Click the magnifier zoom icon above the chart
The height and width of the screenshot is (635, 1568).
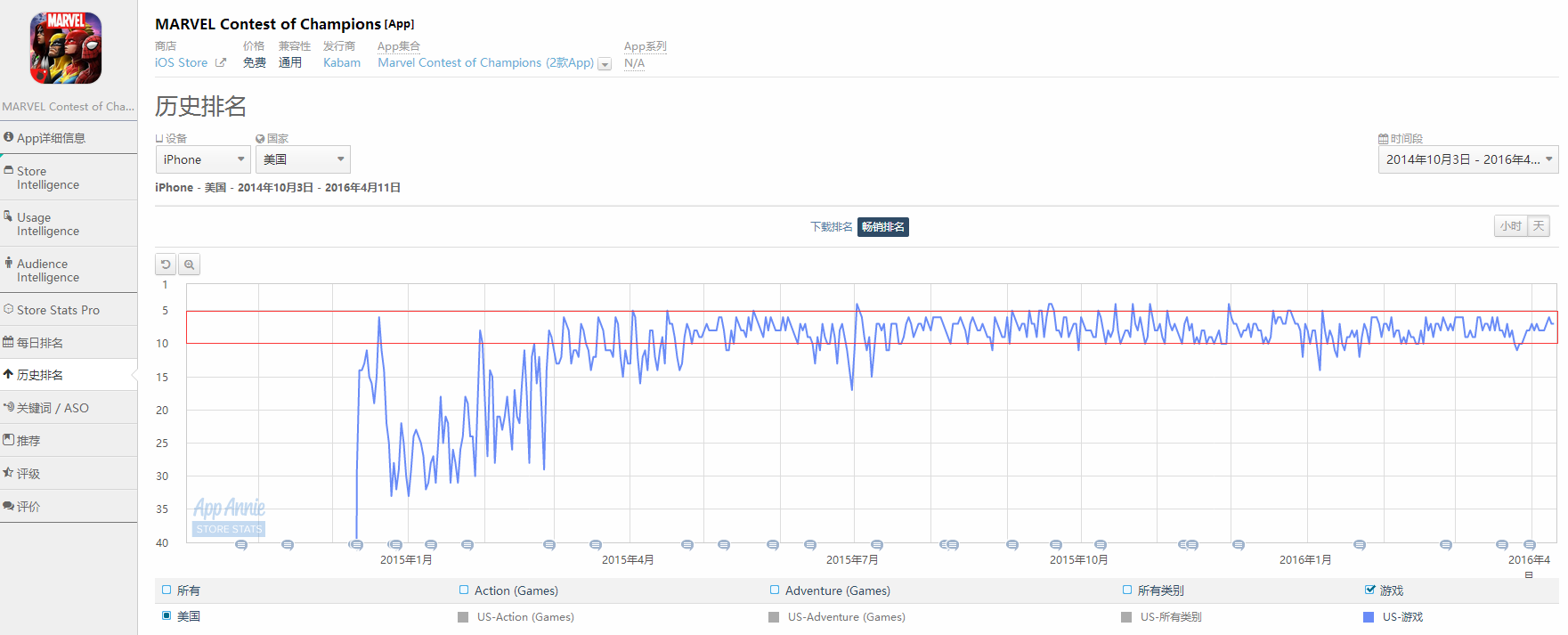click(189, 265)
